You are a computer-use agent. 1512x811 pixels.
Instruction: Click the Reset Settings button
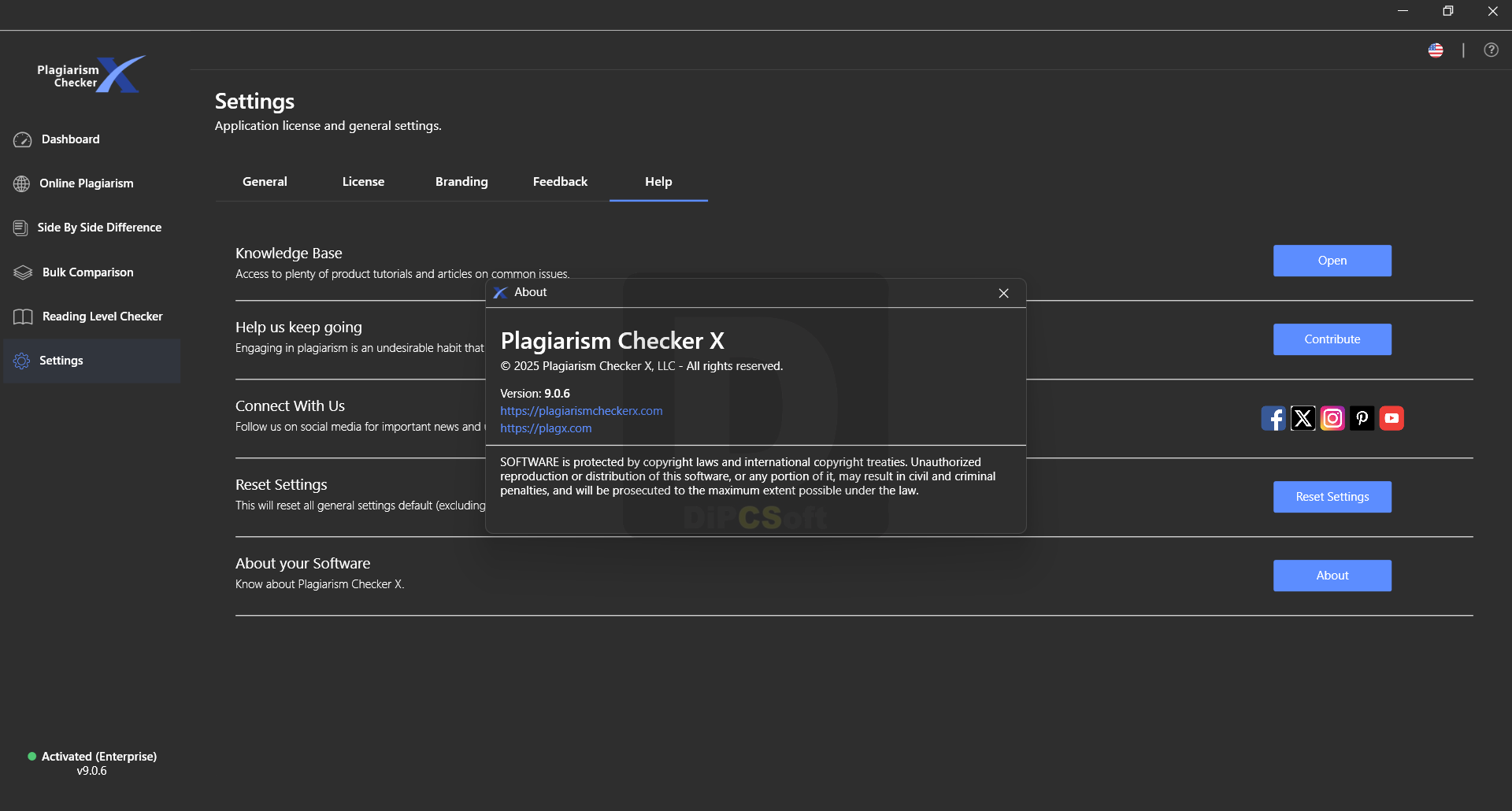point(1332,497)
